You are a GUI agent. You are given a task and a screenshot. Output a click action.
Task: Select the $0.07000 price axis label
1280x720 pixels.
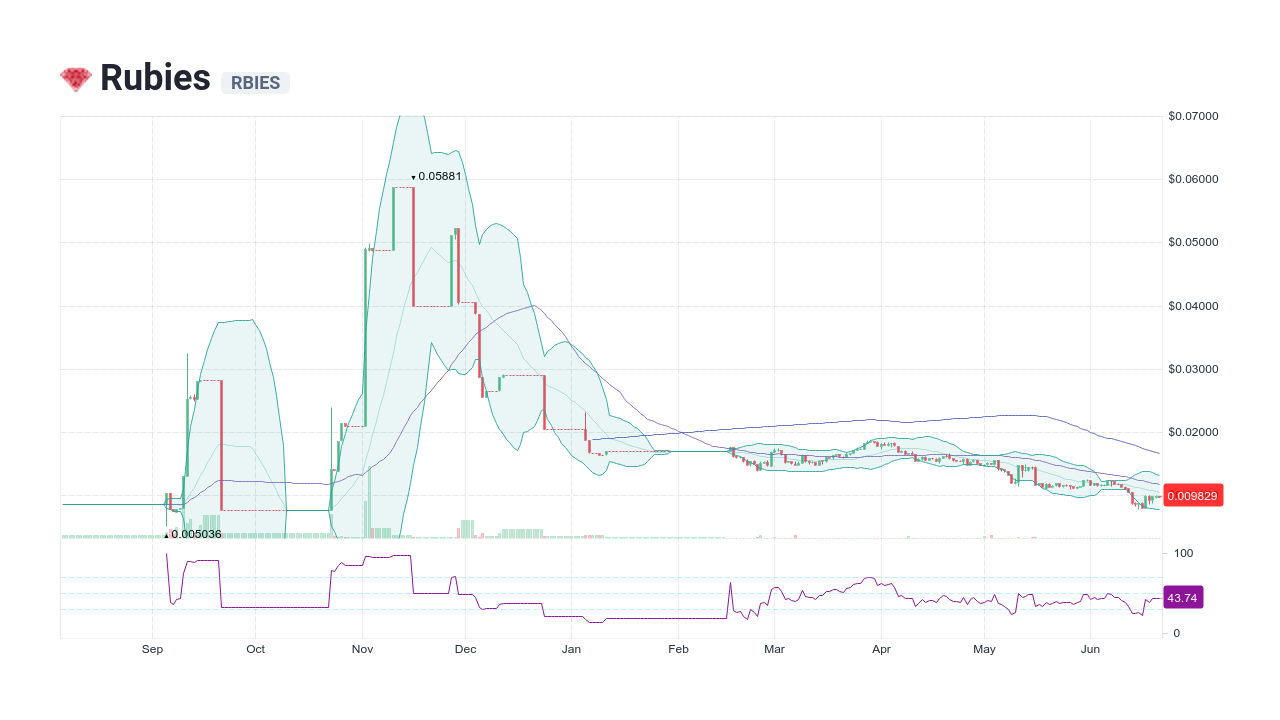[x=1192, y=116]
